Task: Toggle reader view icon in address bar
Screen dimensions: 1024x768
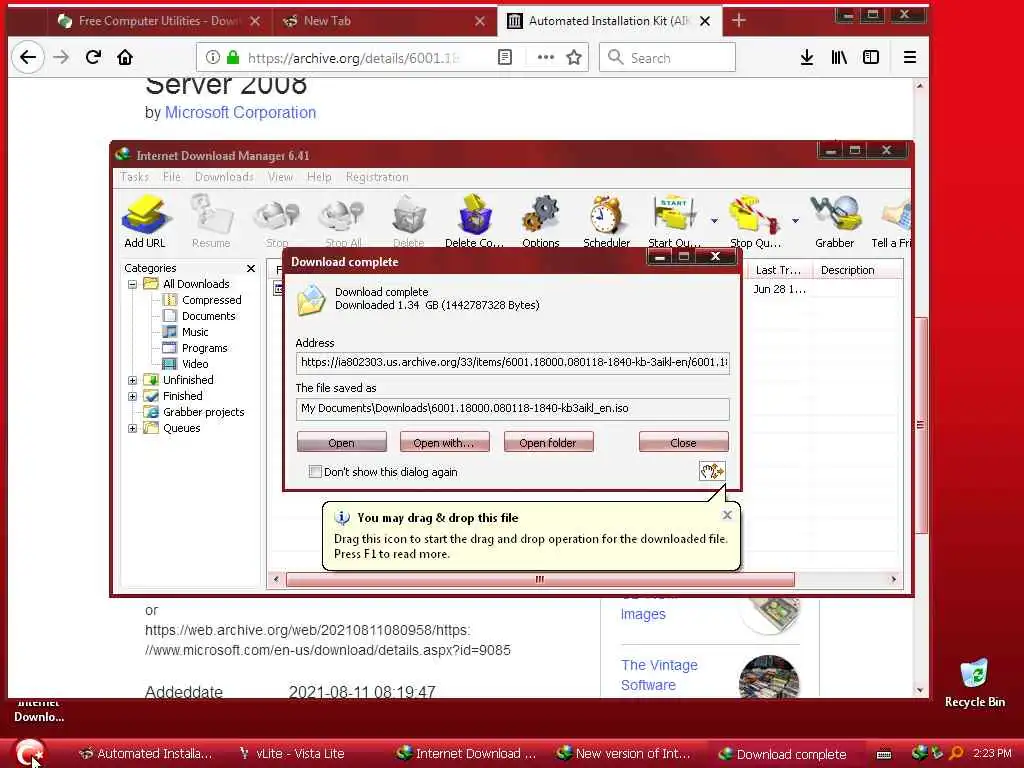Action: 505,57
